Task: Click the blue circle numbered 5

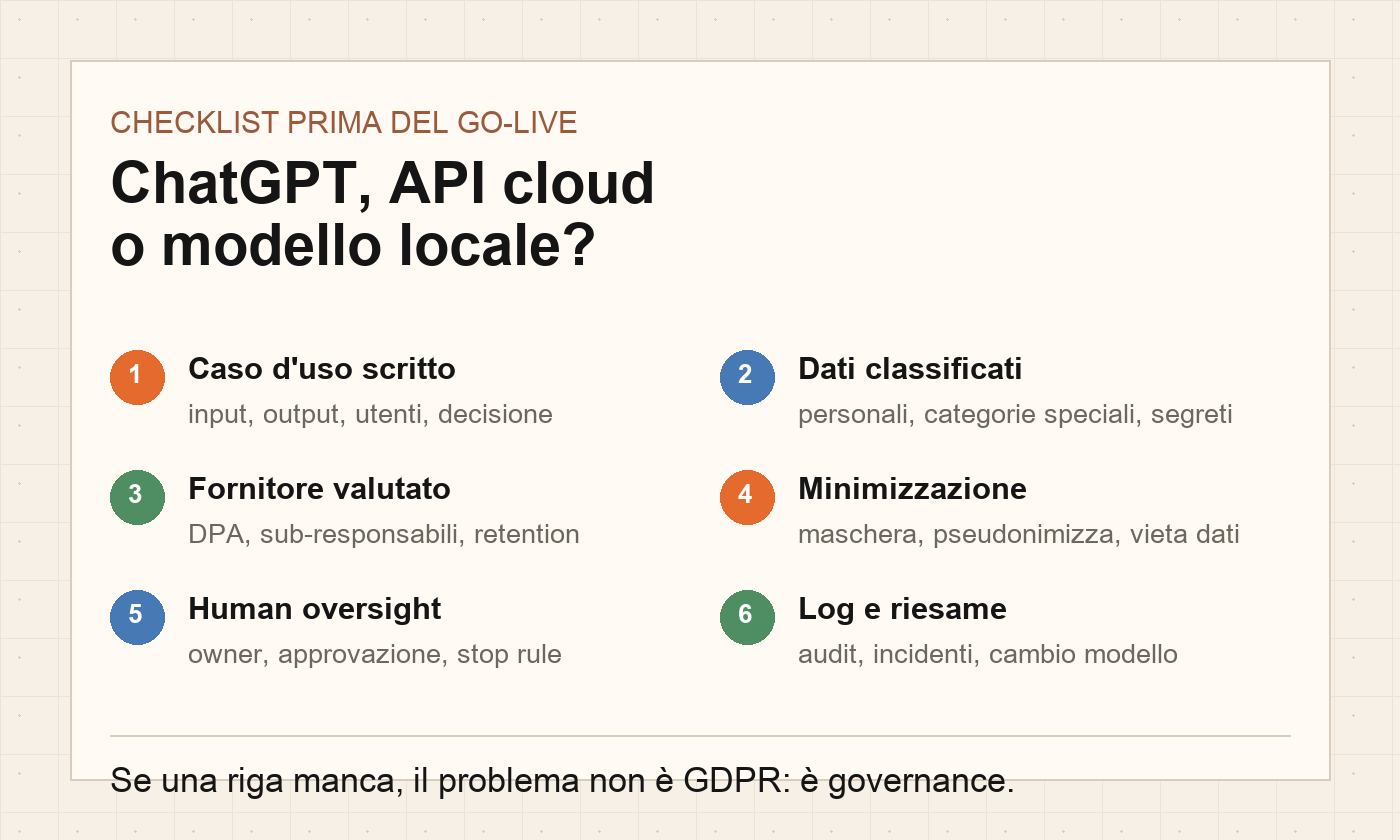Action: [137, 617]
